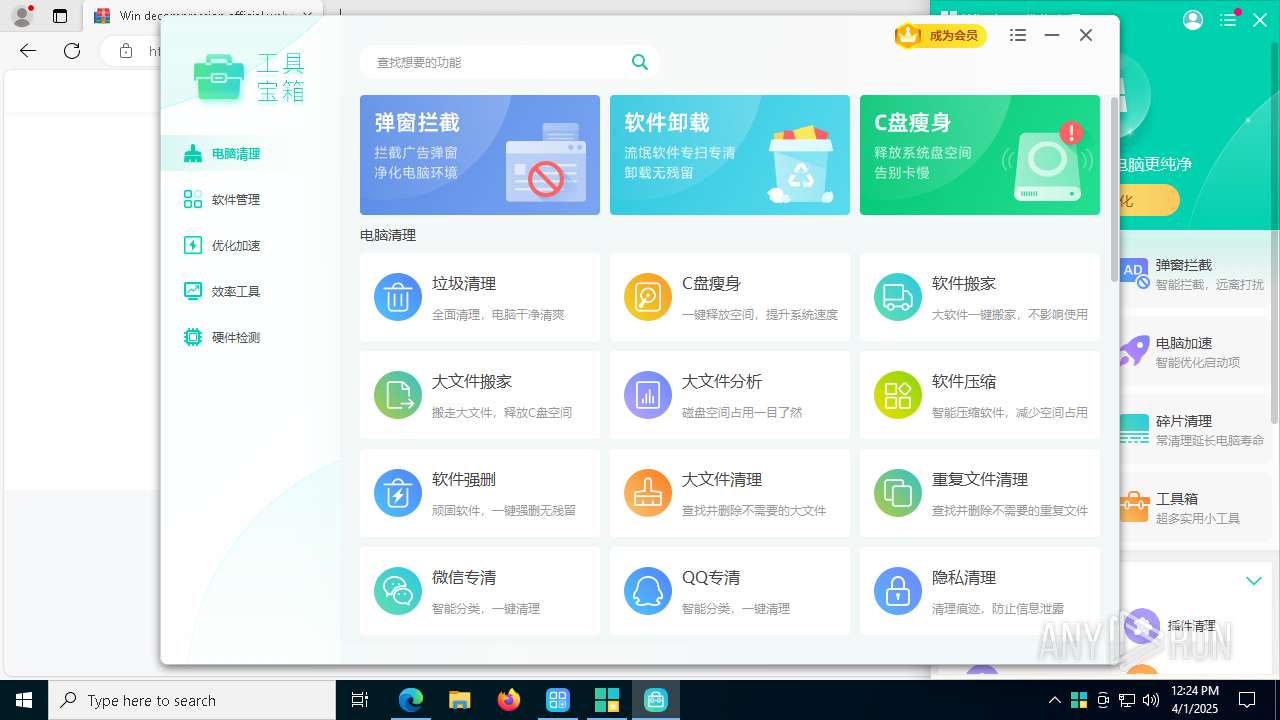Screen dimensions: 1280x720
Task: Click the 隐私清理 title text
Action: tap(964, 578)
